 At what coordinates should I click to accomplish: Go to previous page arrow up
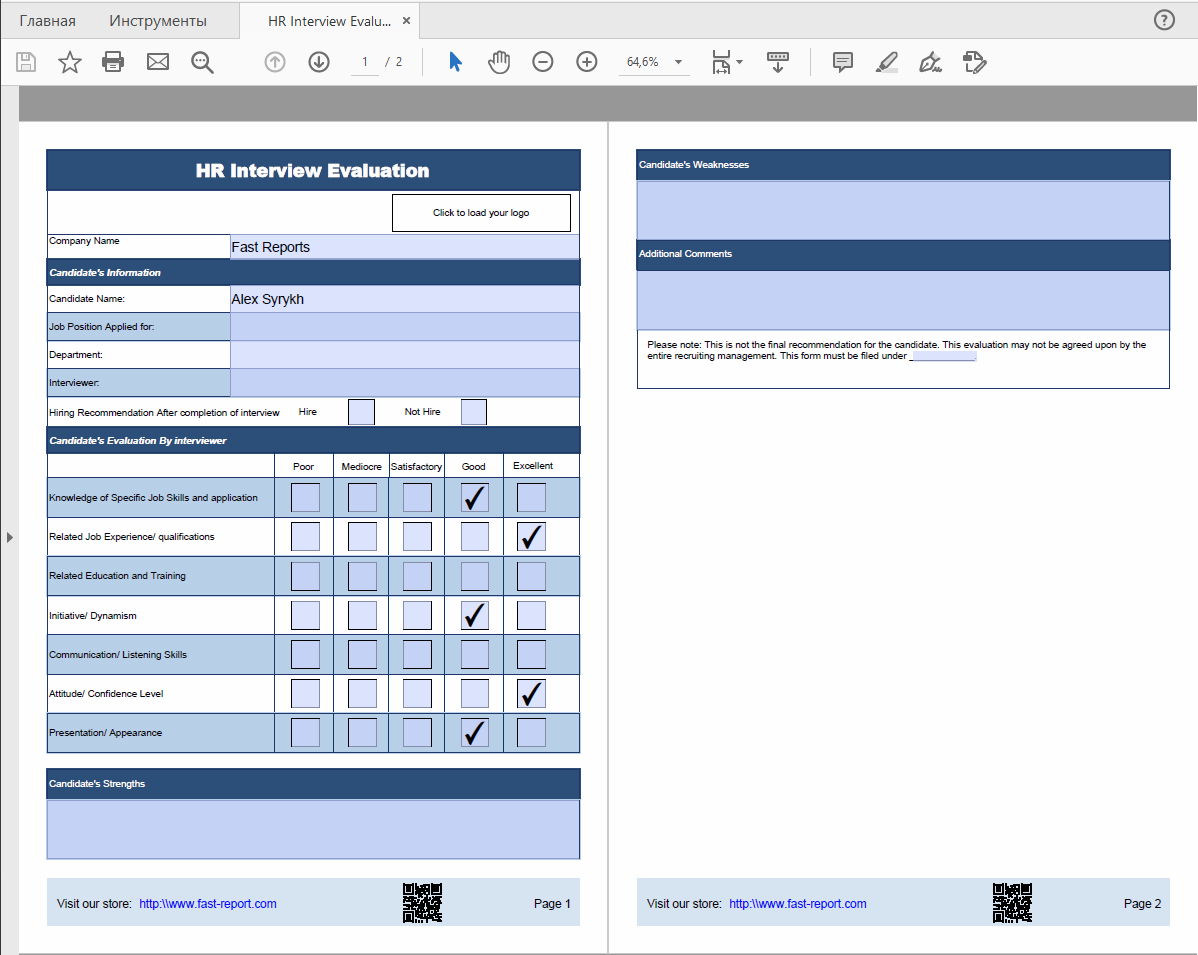[x=275, y=62]
